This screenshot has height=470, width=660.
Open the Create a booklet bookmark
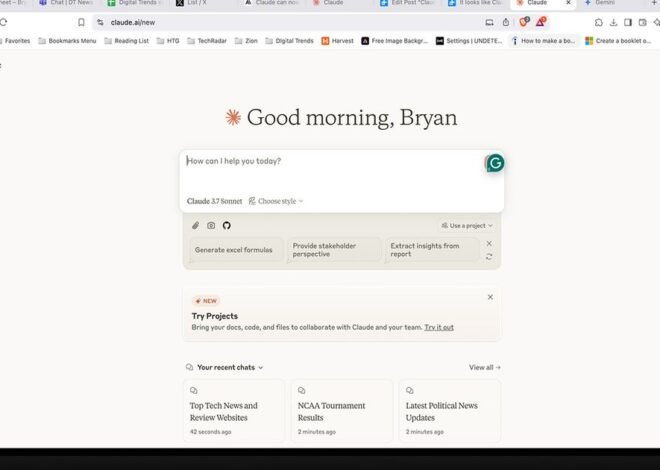point(618,41)
